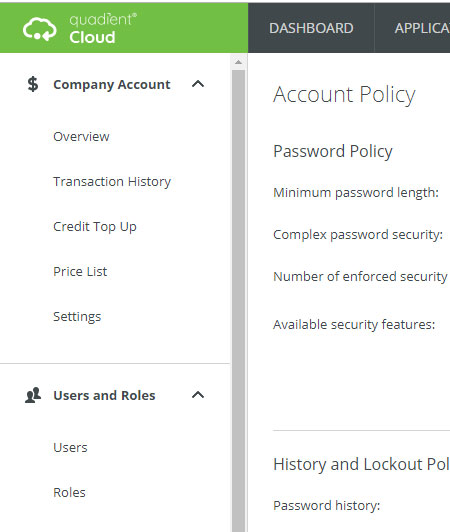The width and height of the screenshot is (450, 532).
Task: Open company Settings
Action: tap(77, 317)
